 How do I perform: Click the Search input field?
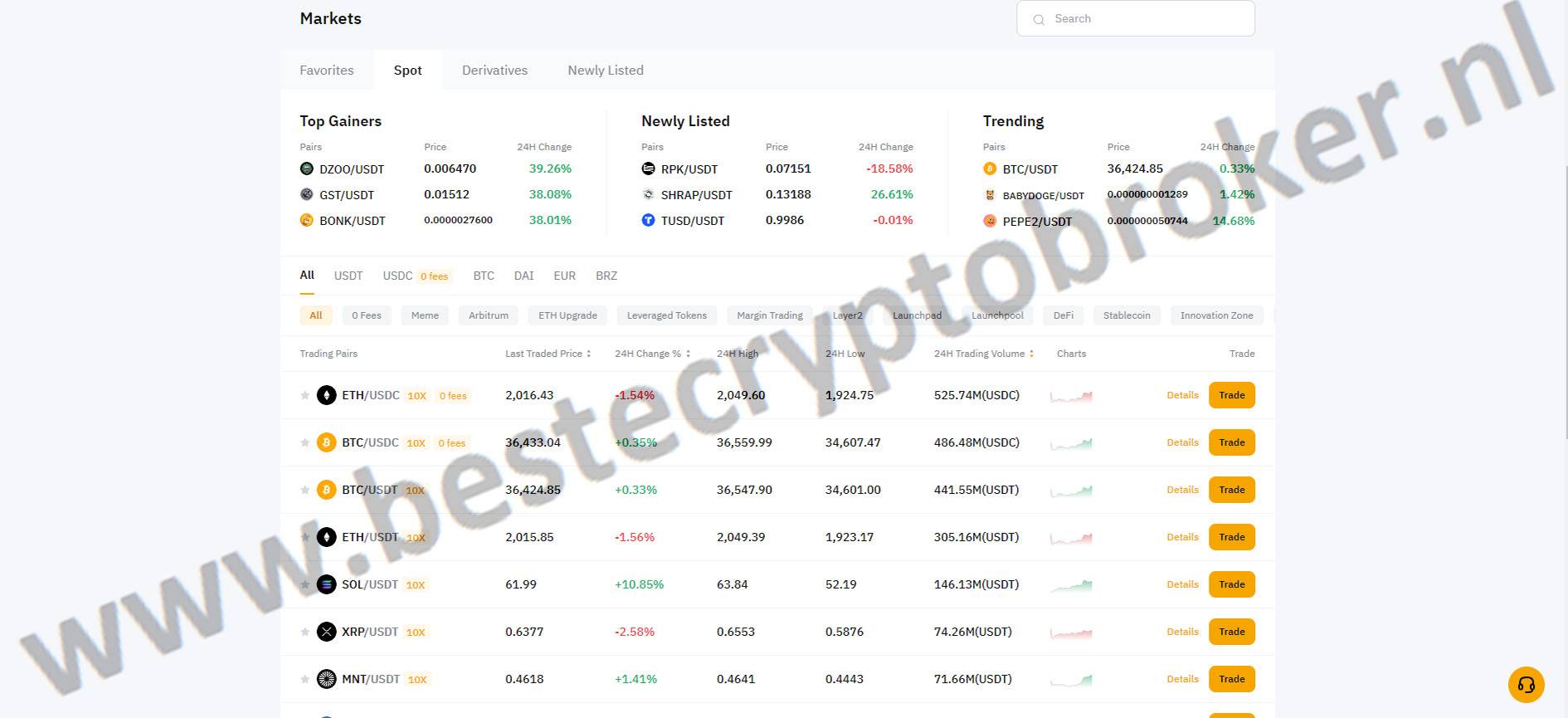point(1145,18)
